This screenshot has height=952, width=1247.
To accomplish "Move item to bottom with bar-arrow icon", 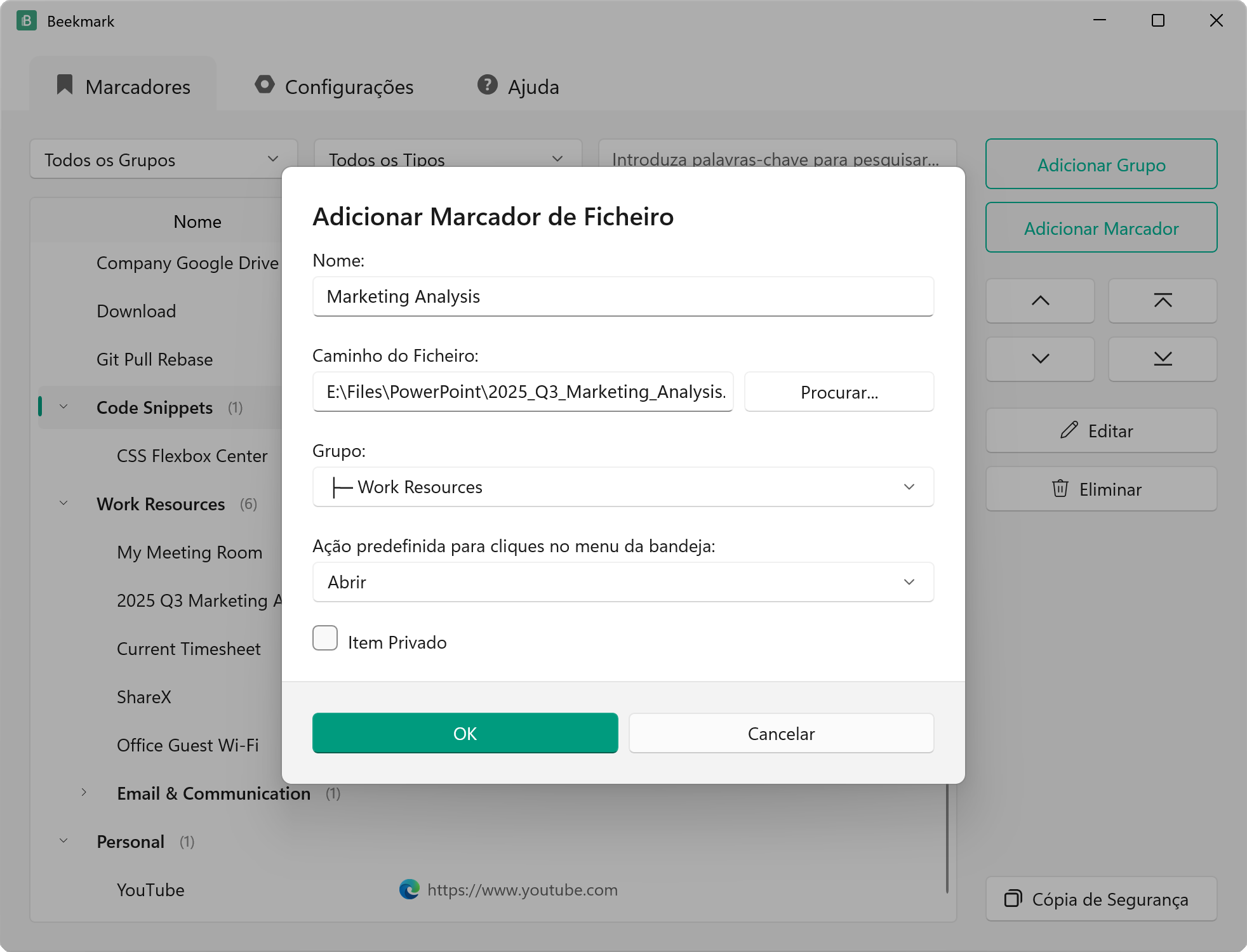I will coord(1163,359).
